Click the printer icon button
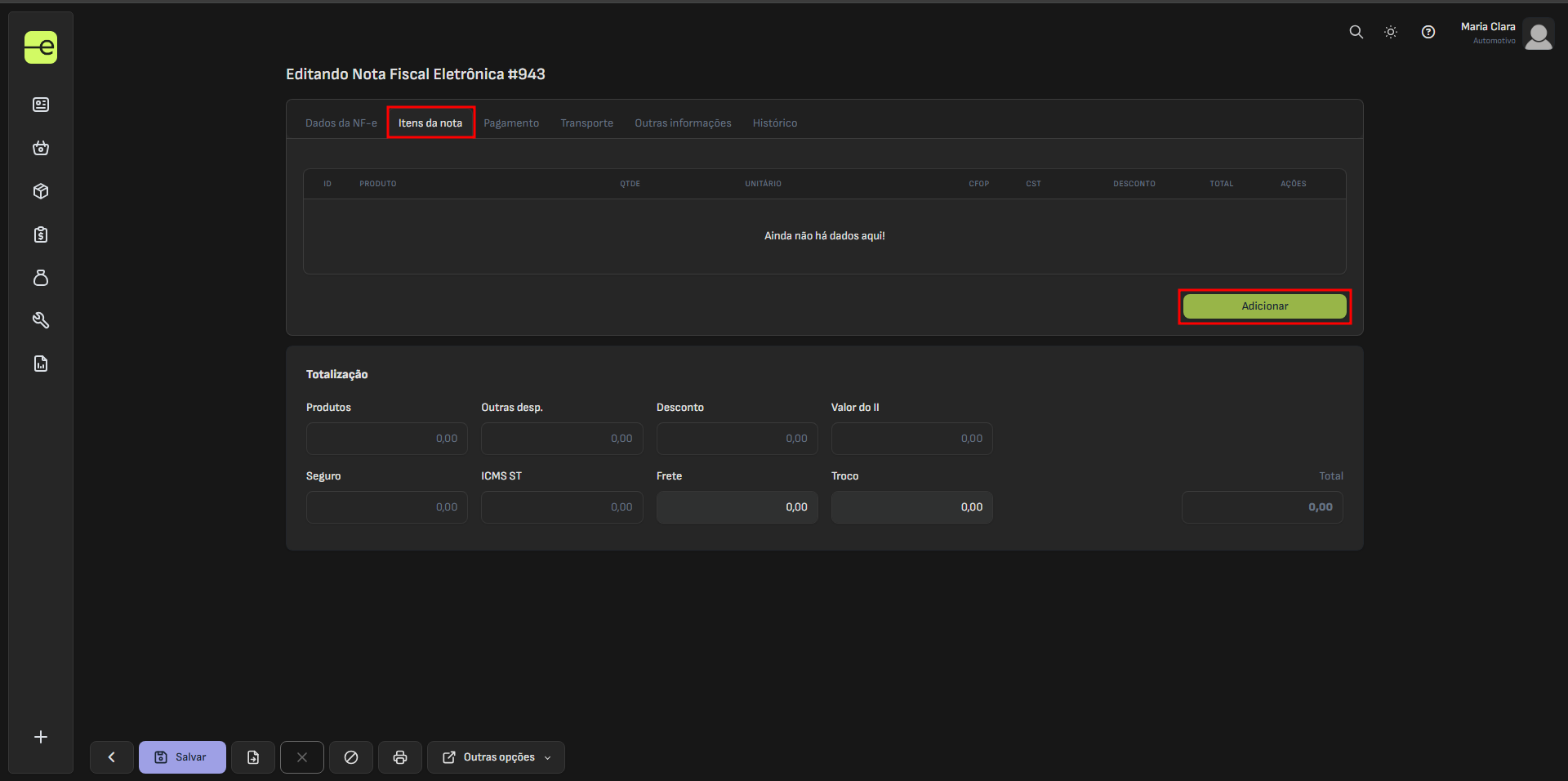This screenshot has height=781, width=1568. (399, 757)
